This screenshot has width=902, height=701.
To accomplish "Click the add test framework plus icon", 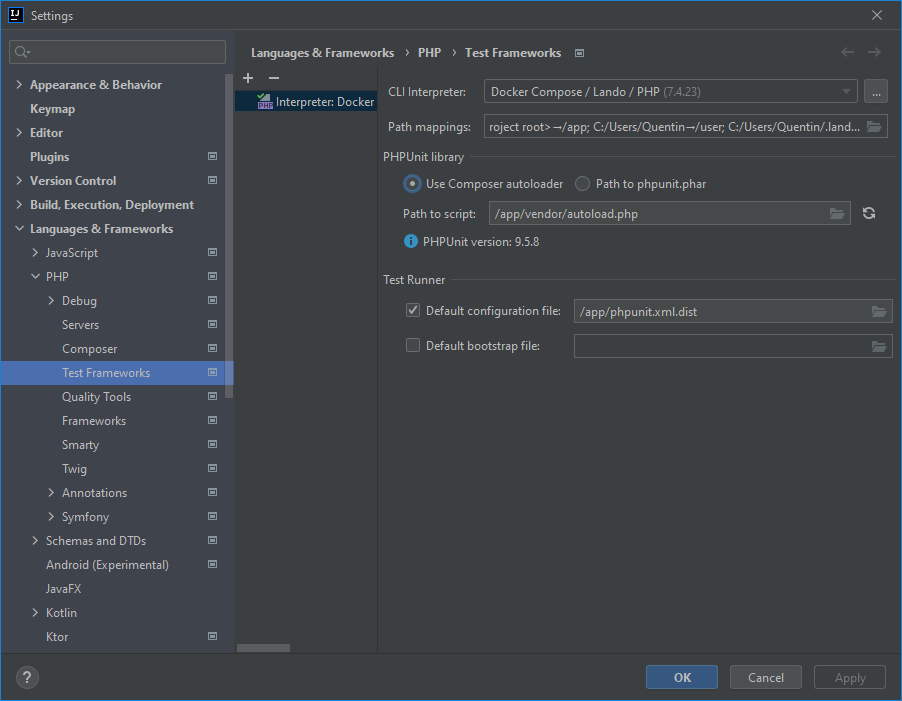I will click(x=248, y=78).
